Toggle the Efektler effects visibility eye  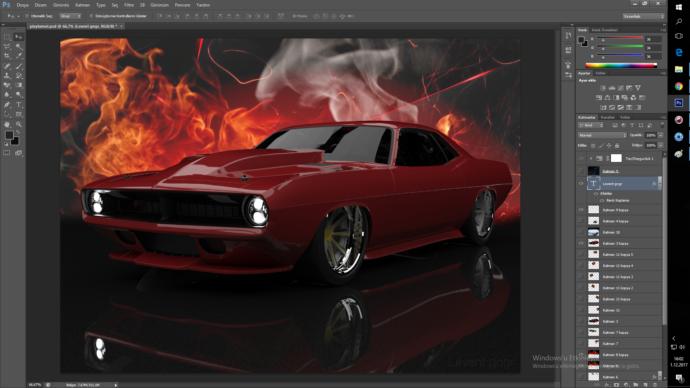595,194
